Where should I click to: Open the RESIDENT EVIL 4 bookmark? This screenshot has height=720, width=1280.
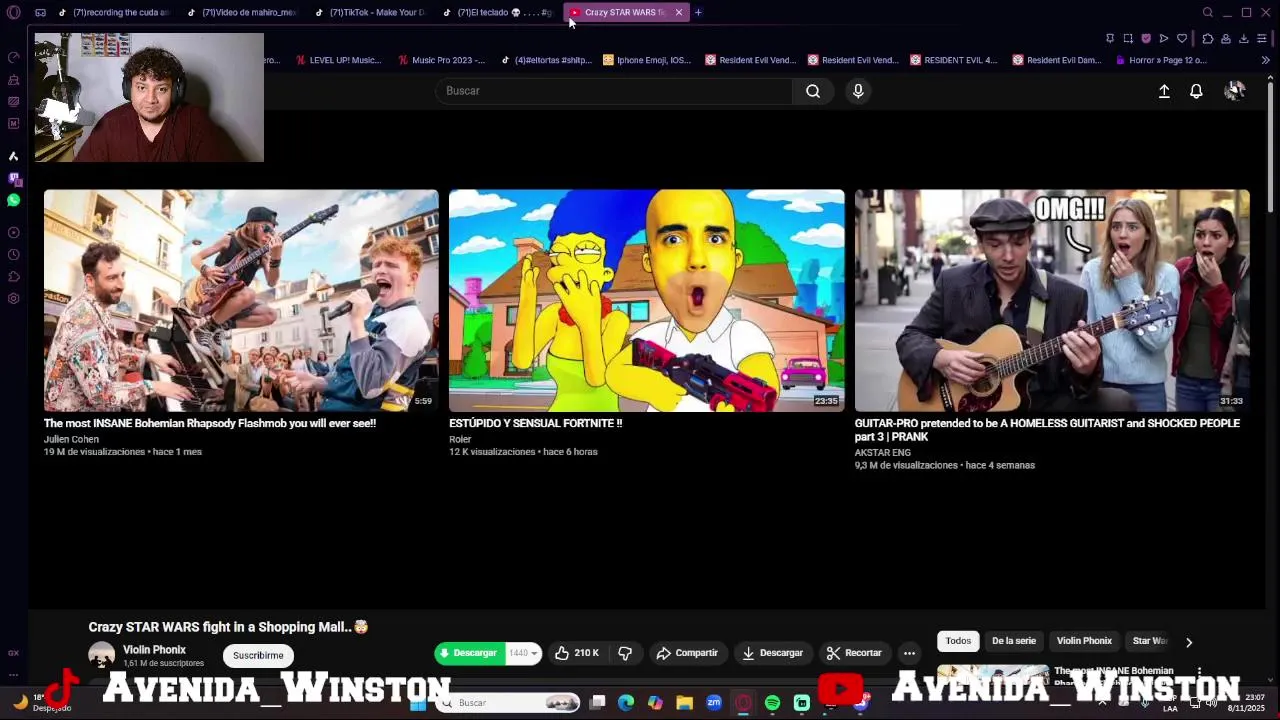click(x=953, y=60)
